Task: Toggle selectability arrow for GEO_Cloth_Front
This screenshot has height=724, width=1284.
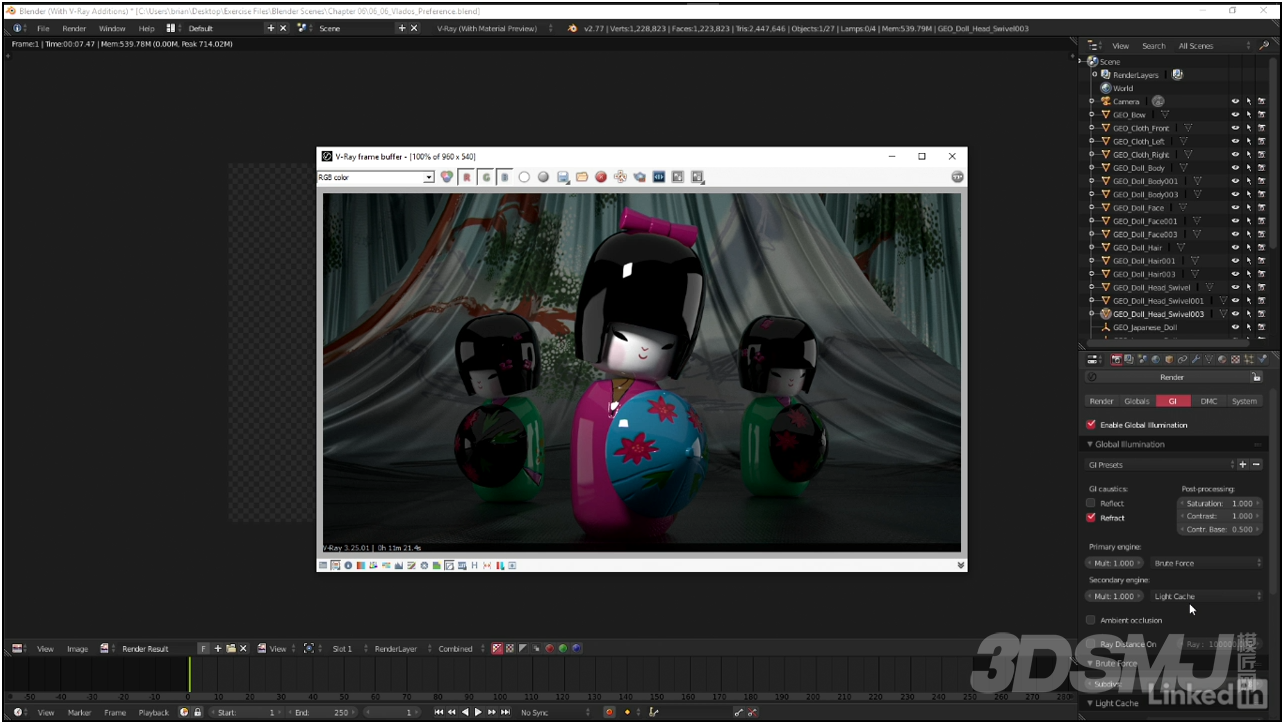Action: click(x=1248, y=128)
